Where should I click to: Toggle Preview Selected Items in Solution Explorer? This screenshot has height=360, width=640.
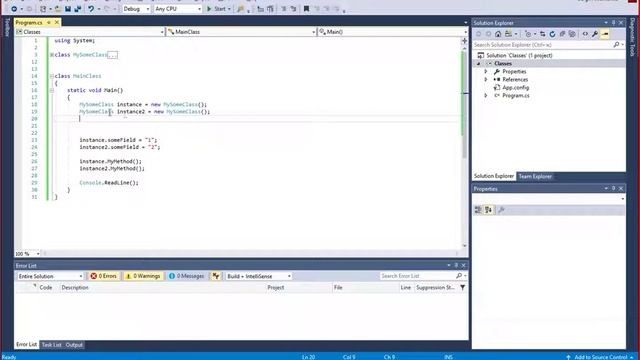click(x=605, y=34)
